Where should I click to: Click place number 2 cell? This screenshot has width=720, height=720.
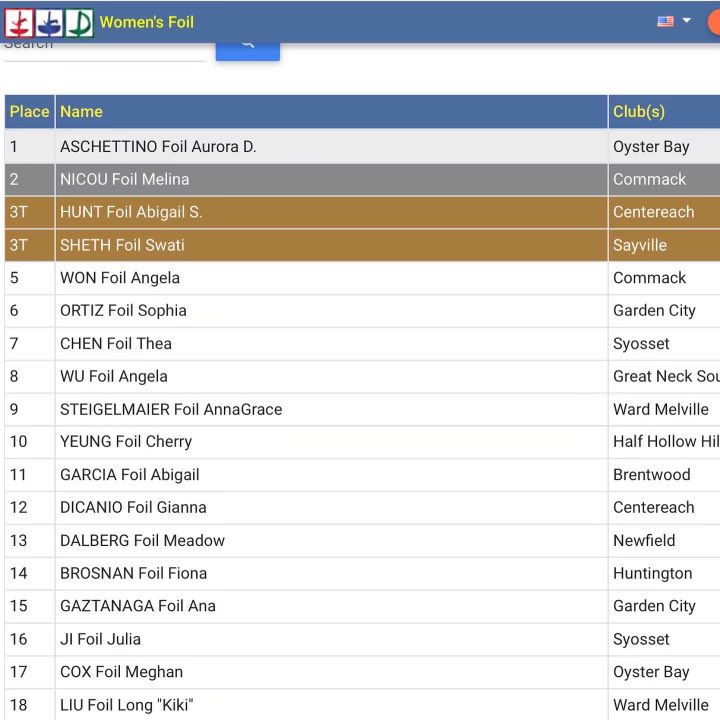(29, 179)
